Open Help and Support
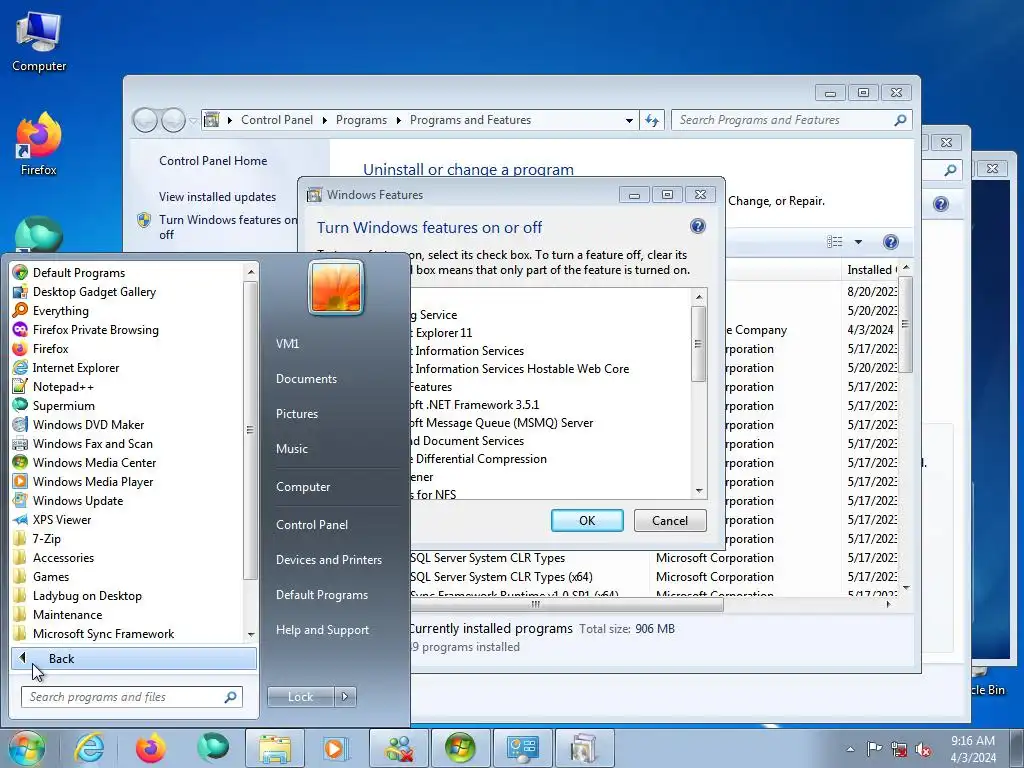This screenshot has width=1024, height=768. 322,630
